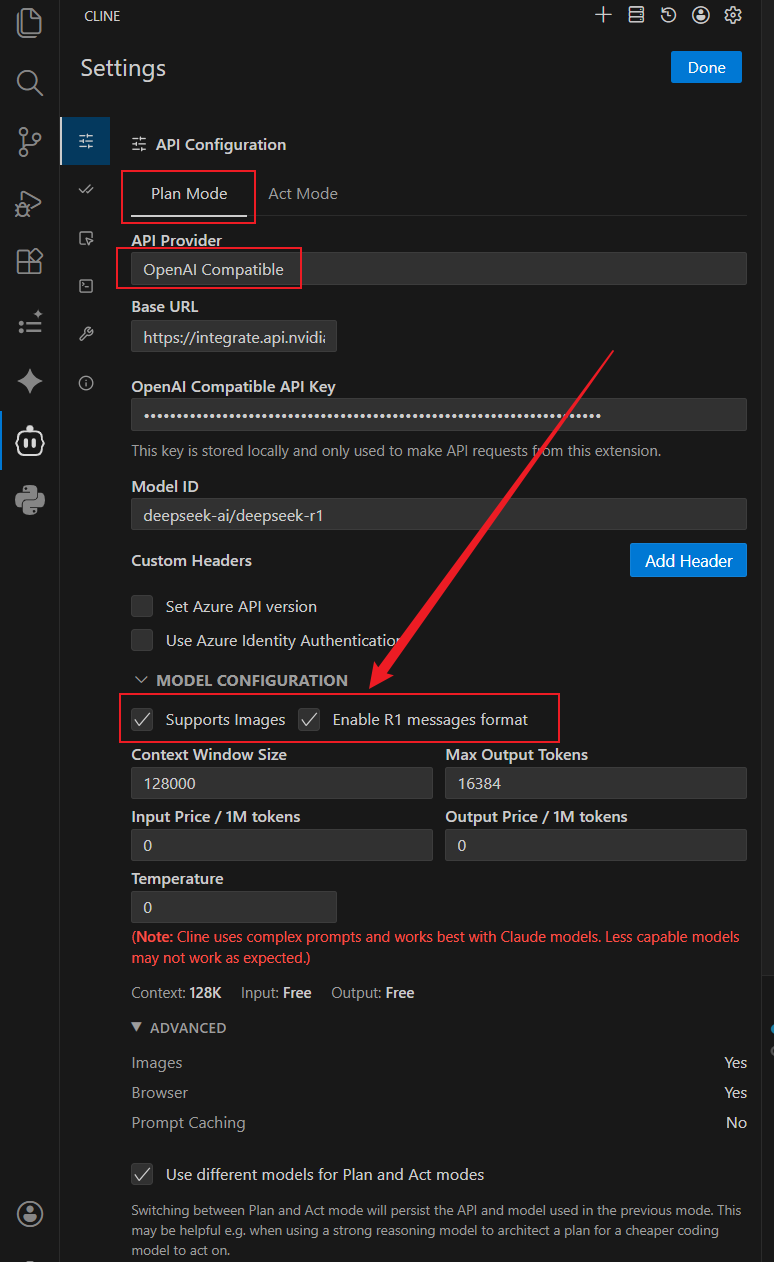The width and height of the screenshot is (774, 1262).
Task: Switch to the Plan Mode tab
Action: [x=189, y=194]
